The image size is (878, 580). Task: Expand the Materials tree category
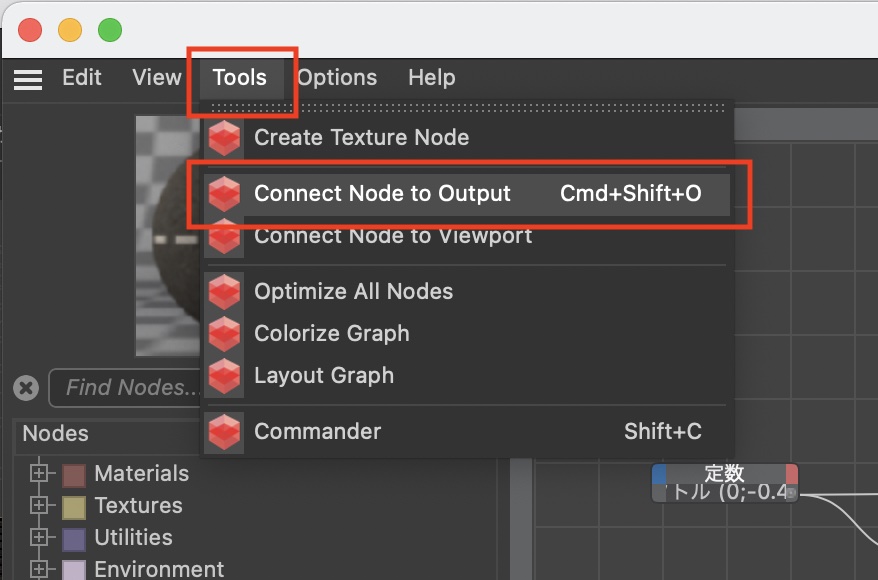click(40, 474)
